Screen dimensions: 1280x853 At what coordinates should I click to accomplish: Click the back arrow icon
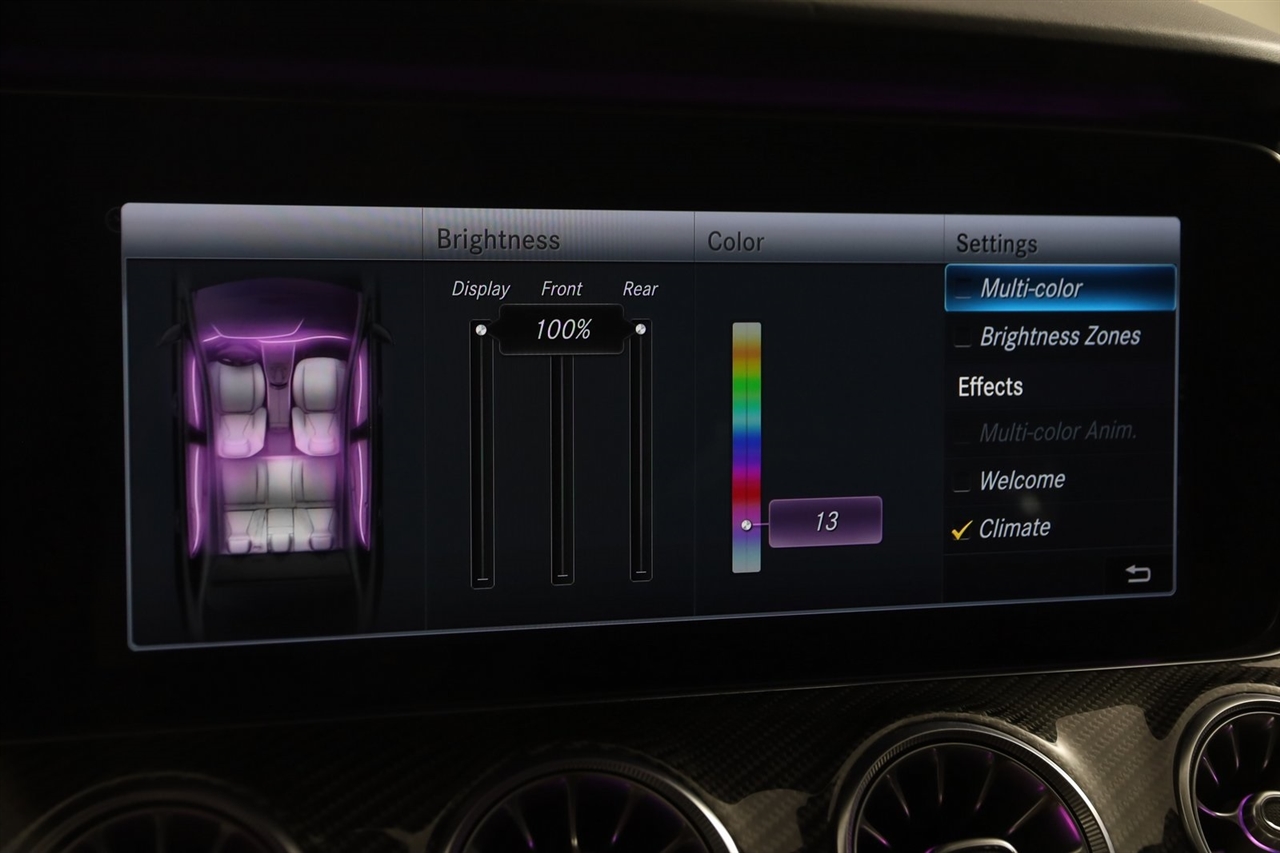pyautogui.click(x=1137, y=573)
